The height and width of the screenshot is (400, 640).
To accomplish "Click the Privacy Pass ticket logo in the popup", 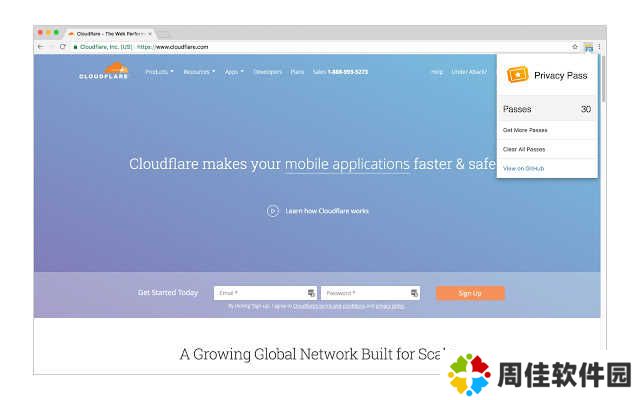I will click(x=517, y=75).
